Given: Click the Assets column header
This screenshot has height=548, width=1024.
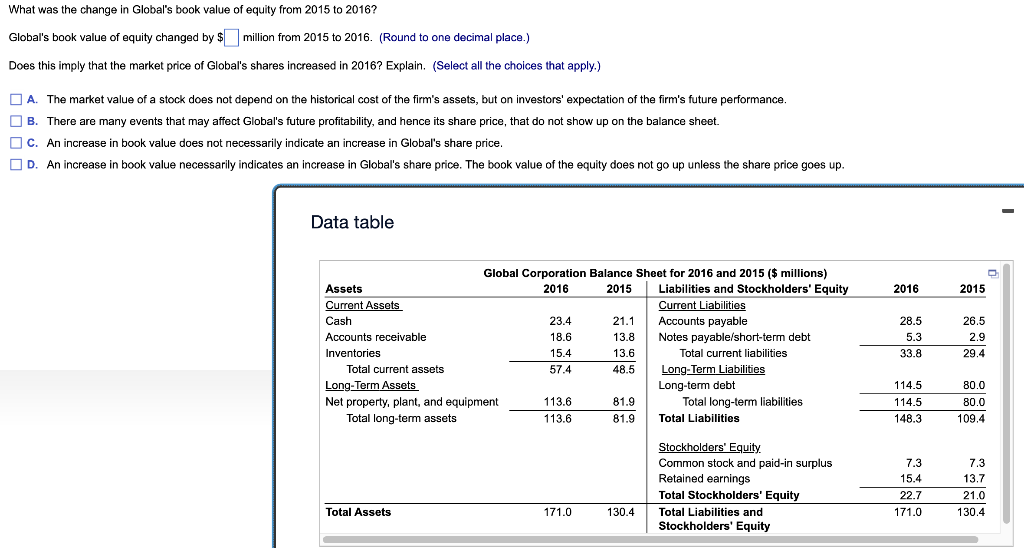Looking at the screenshot, I should pyautogui.click(x=344, y=289).
